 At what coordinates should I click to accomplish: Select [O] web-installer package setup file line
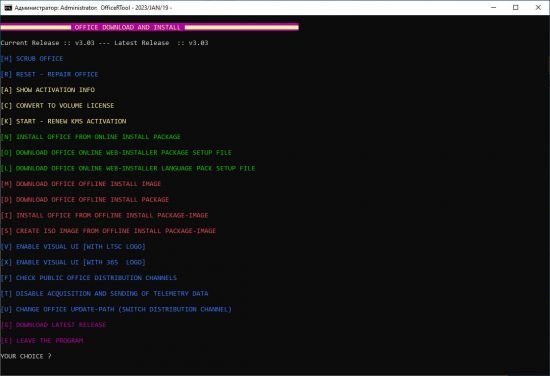pos(116,153)
